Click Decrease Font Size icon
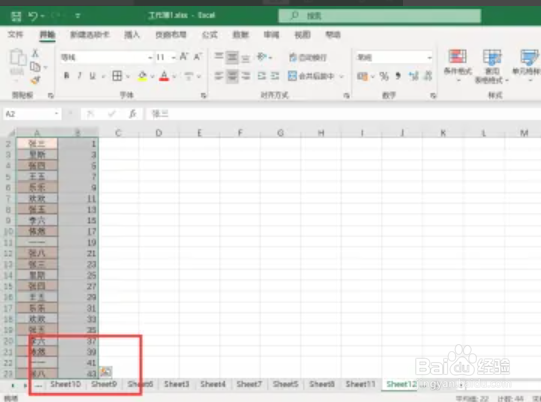 198,57
